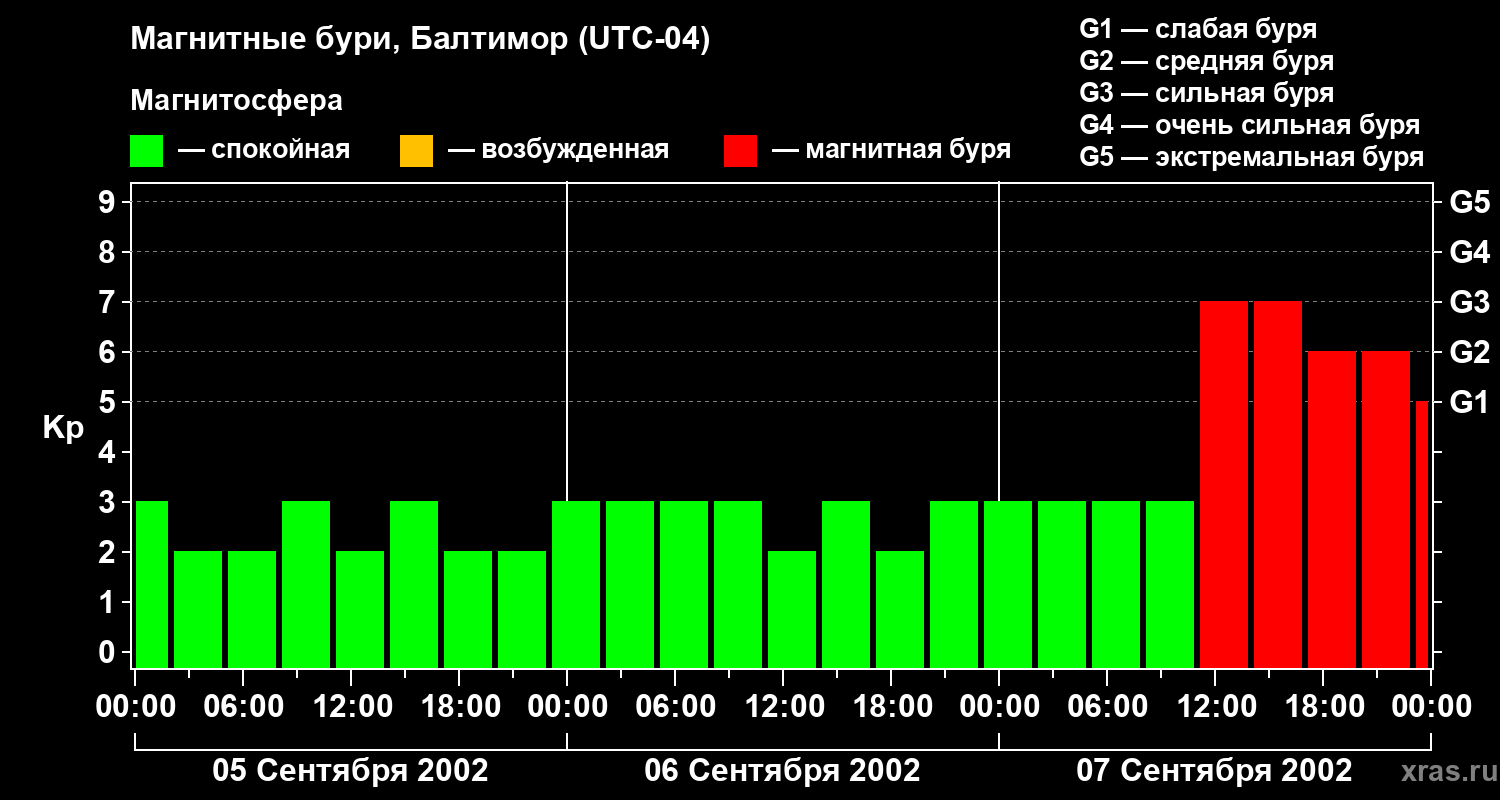Image resolution: width=1500 pixels, height=800 pixels.
Task: Click the "12:00" time label above 05 Сентября
Action: click(x=351, y=707)
